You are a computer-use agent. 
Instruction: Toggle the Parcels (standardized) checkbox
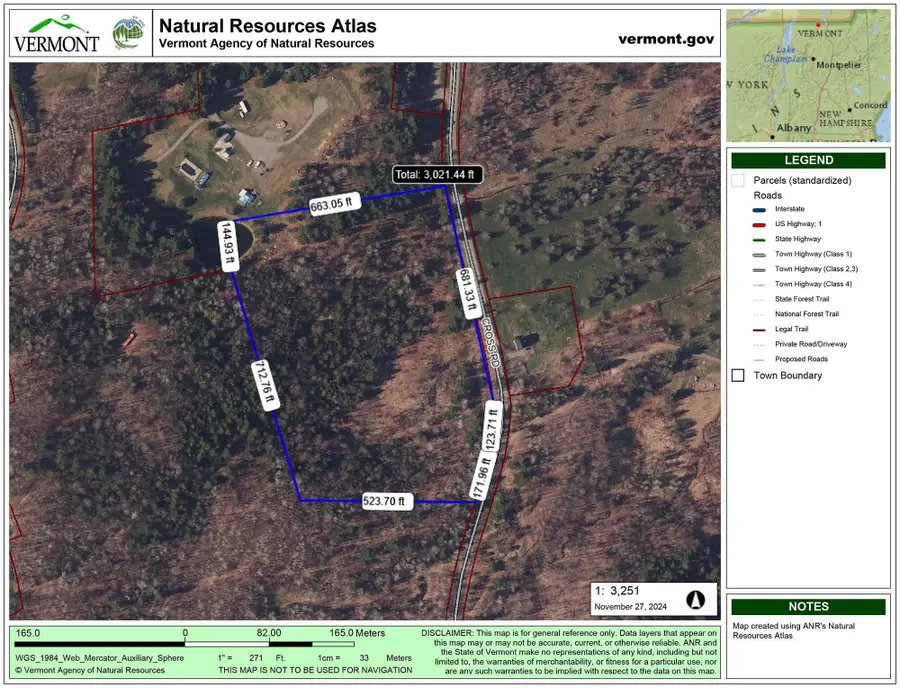tap(737, 180)
